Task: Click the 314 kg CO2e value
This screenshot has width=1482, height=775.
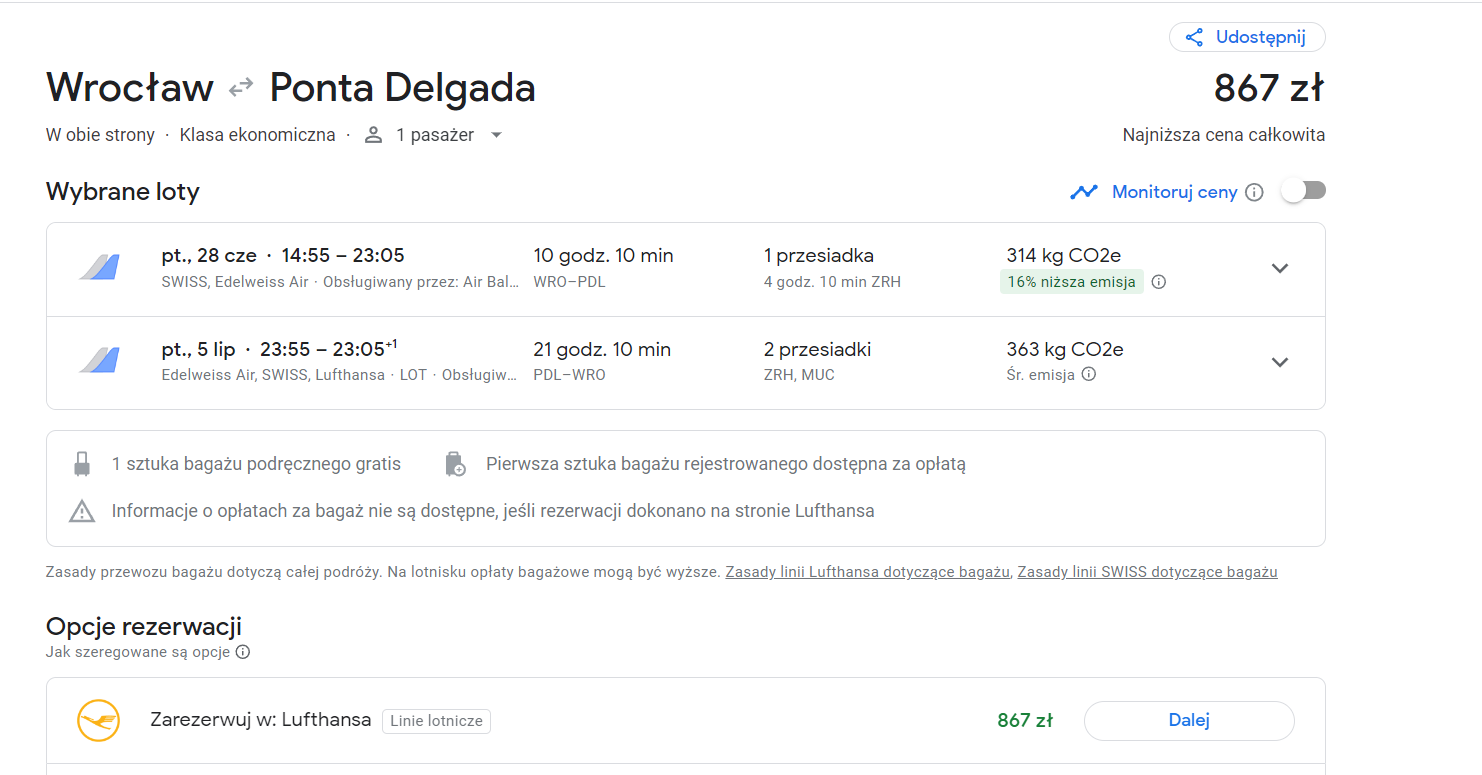Action: [x=1063, y=255]
